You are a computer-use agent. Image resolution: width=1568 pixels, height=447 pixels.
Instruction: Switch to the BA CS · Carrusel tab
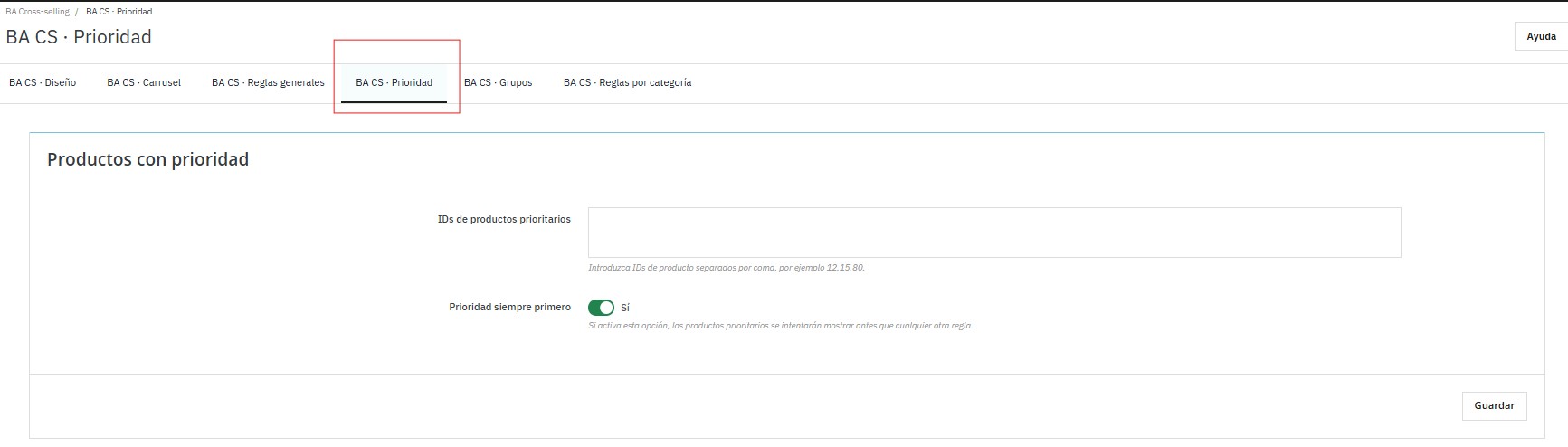[x=144, y=82]
